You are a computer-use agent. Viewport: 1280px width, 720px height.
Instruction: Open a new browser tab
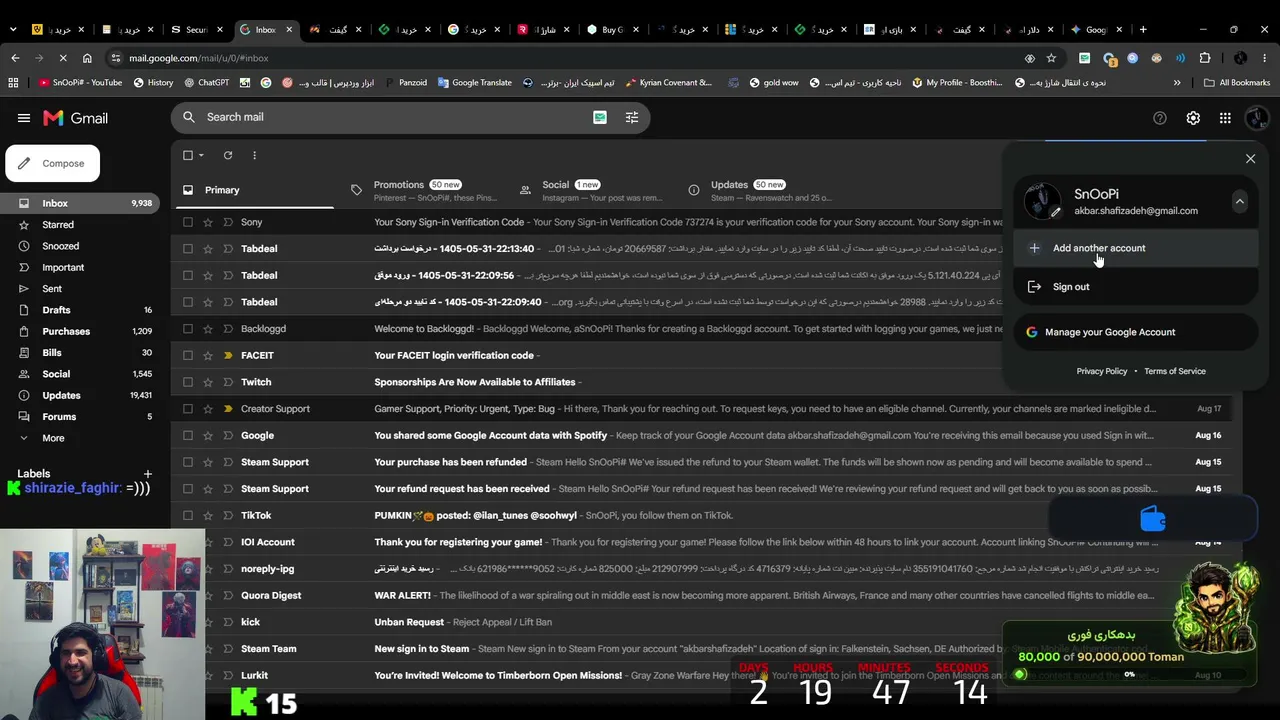(x=1143, y=29)
